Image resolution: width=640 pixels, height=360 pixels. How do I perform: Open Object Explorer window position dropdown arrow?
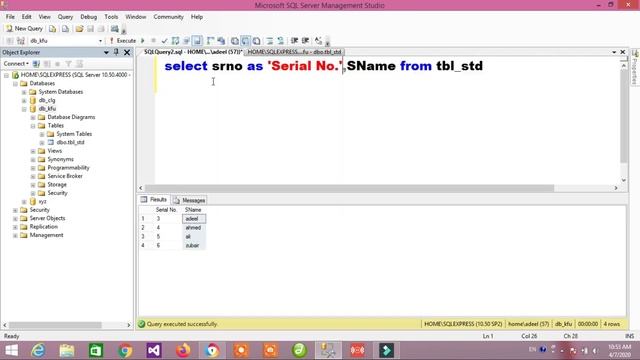(x=106, y=52)
